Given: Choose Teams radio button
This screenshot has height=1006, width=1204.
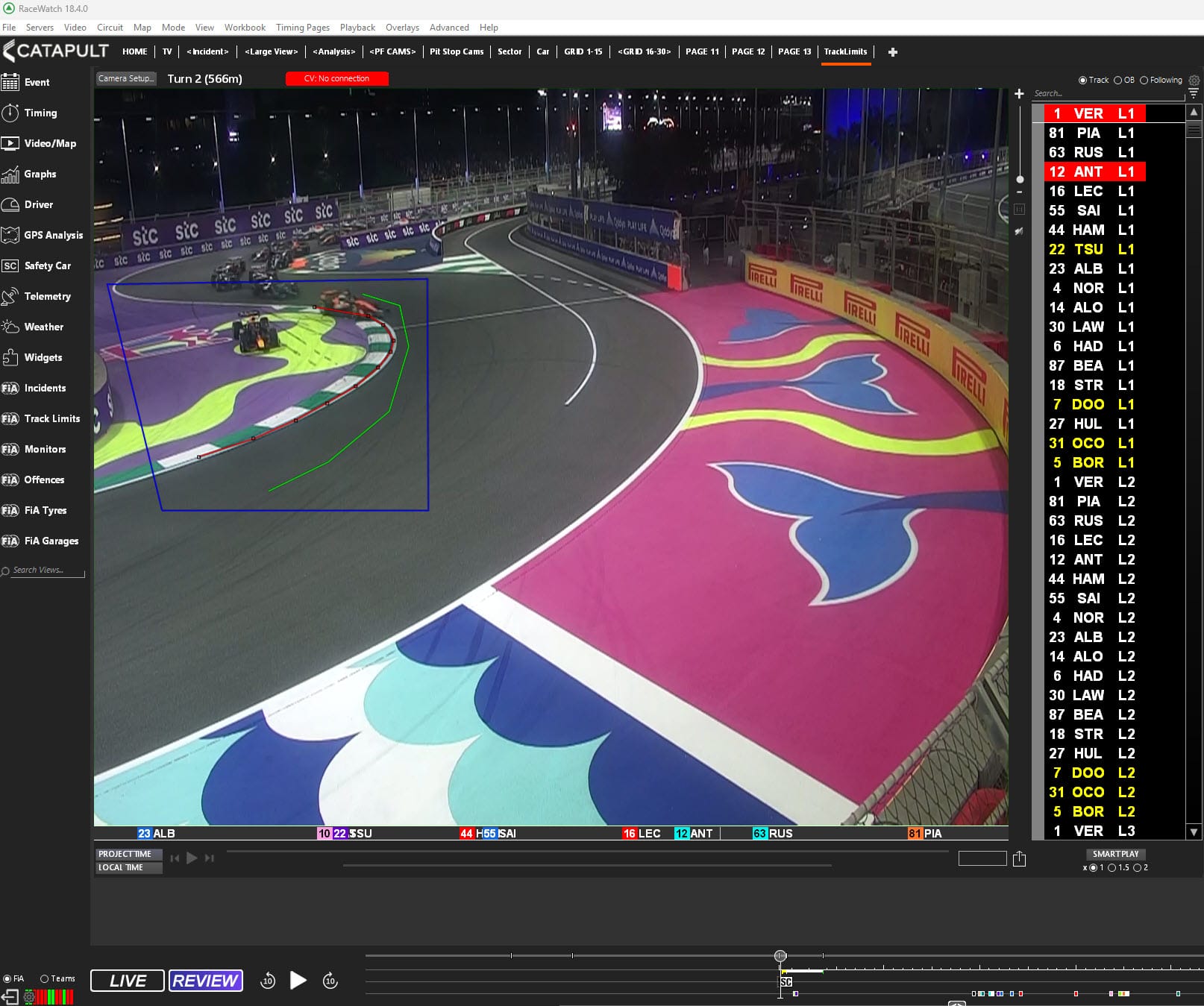Looking at the screenshot, I should tap(45, 978).
